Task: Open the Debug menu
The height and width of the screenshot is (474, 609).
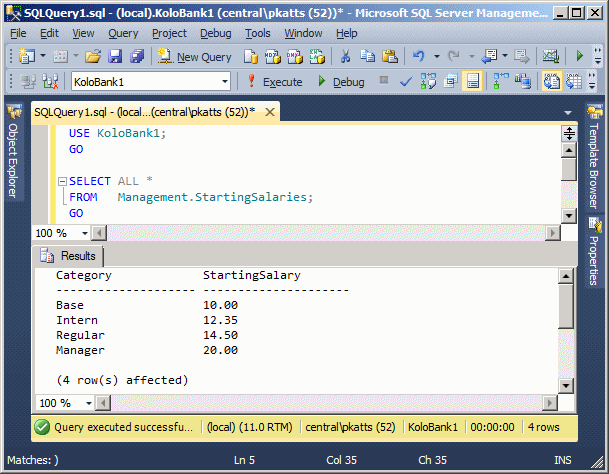Action: pos(216,33)
